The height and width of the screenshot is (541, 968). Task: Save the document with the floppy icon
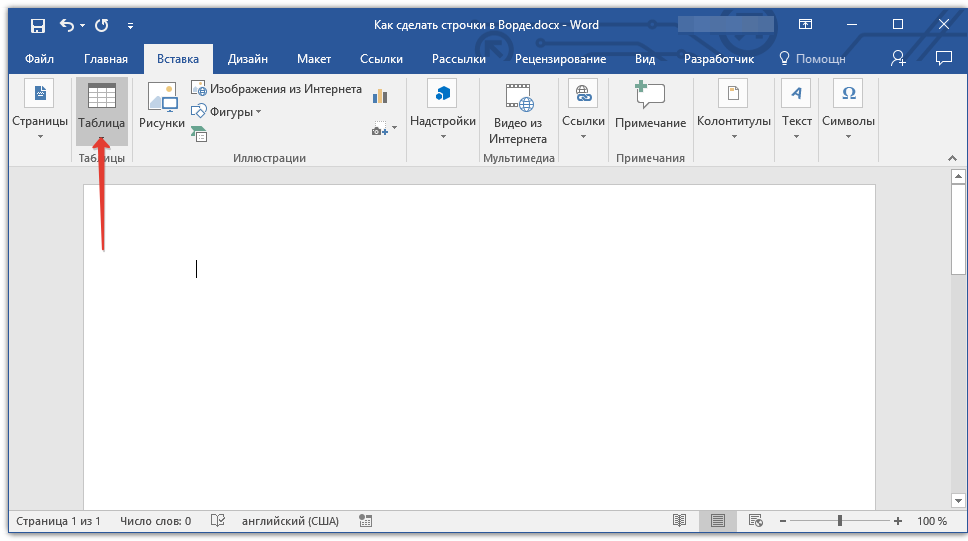tap(38, 25)
